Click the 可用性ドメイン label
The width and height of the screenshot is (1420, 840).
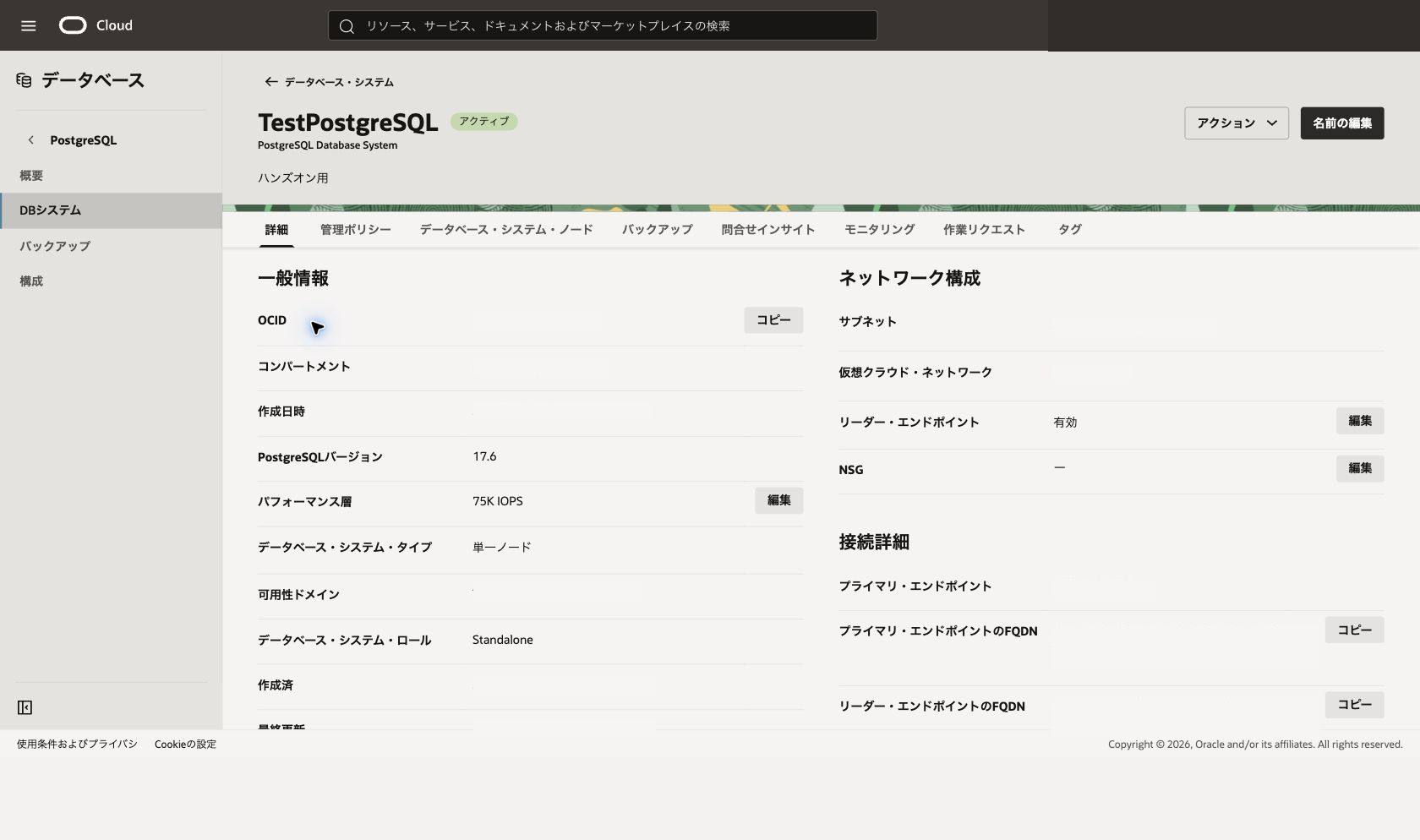(298, 595)
